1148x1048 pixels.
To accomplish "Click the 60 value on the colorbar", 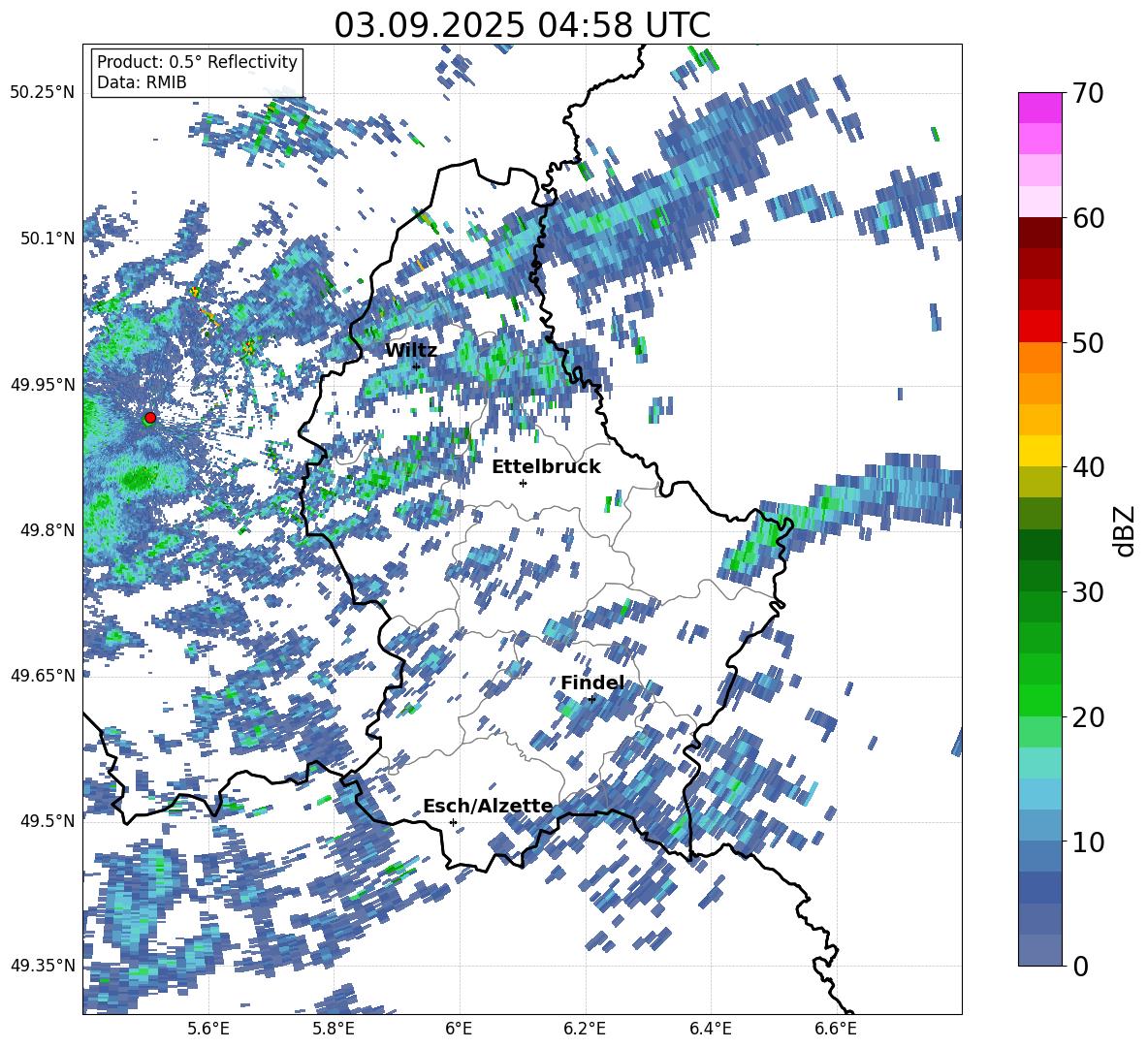I will [x=1088, y=218].
